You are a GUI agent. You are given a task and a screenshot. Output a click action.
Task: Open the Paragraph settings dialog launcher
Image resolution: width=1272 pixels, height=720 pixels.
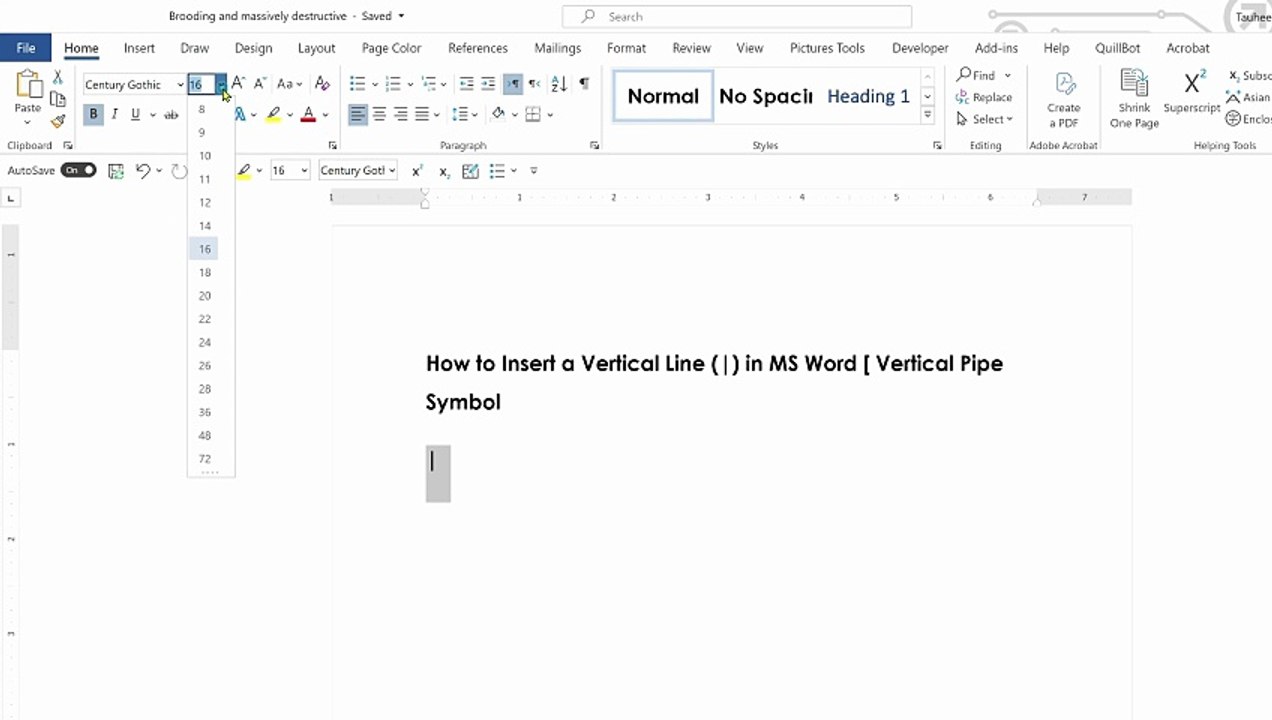click(x=594, y=146)
